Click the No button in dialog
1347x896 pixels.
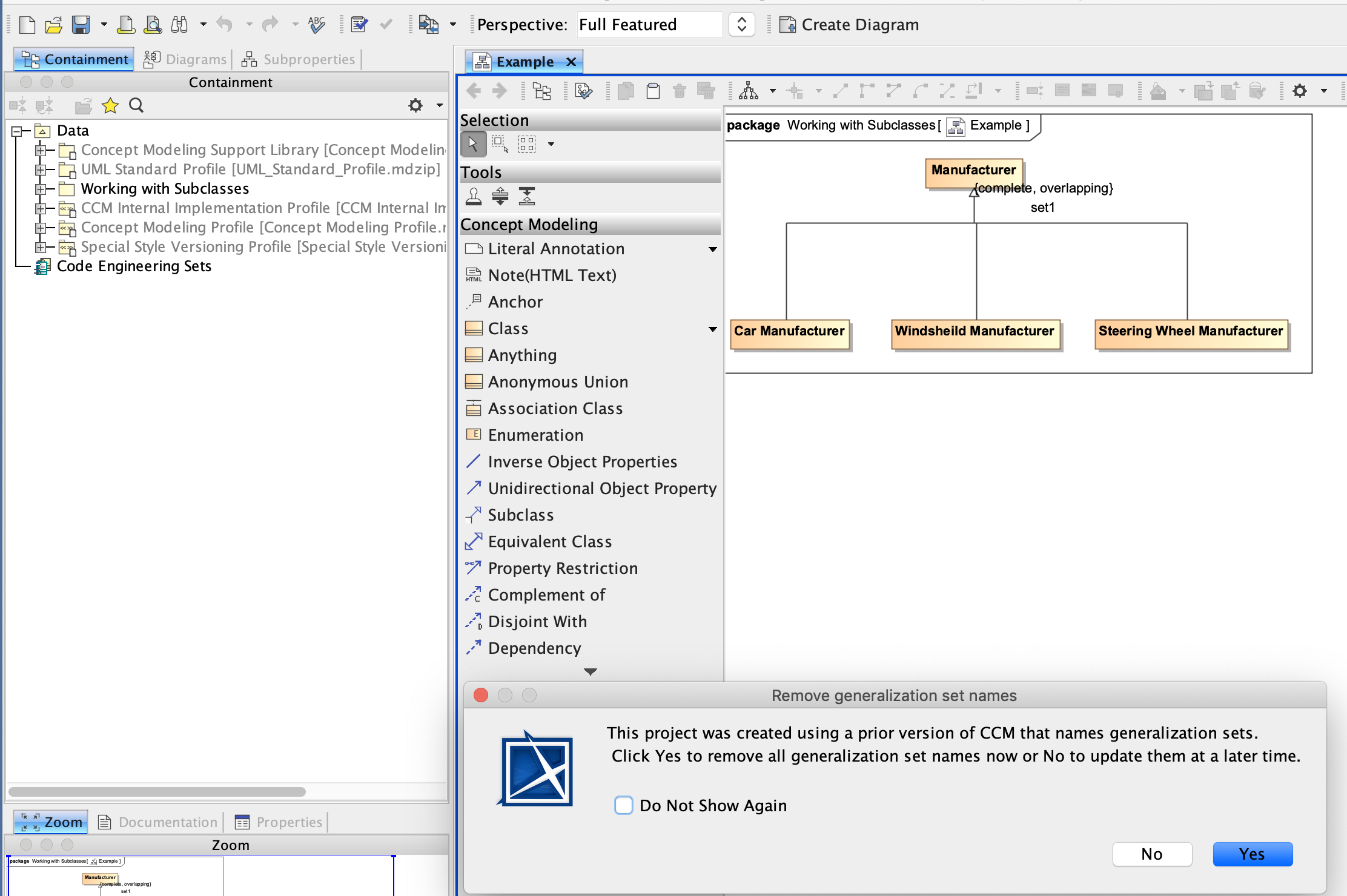tap(1151, 854)
